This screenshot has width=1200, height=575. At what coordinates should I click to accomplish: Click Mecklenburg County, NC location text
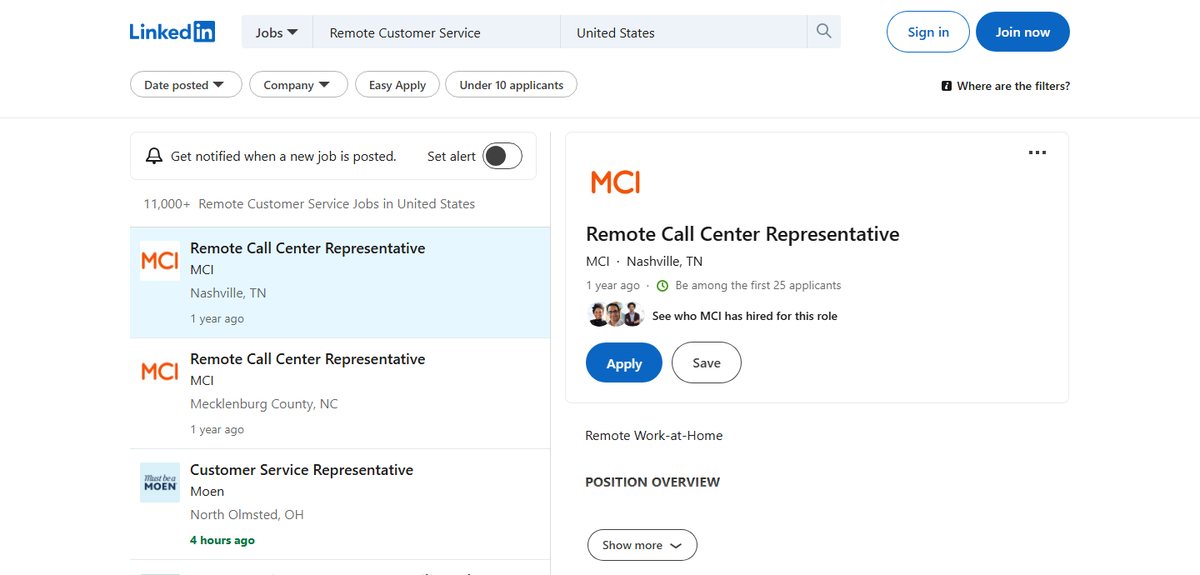pyautogui.click(x=264, y=404)
